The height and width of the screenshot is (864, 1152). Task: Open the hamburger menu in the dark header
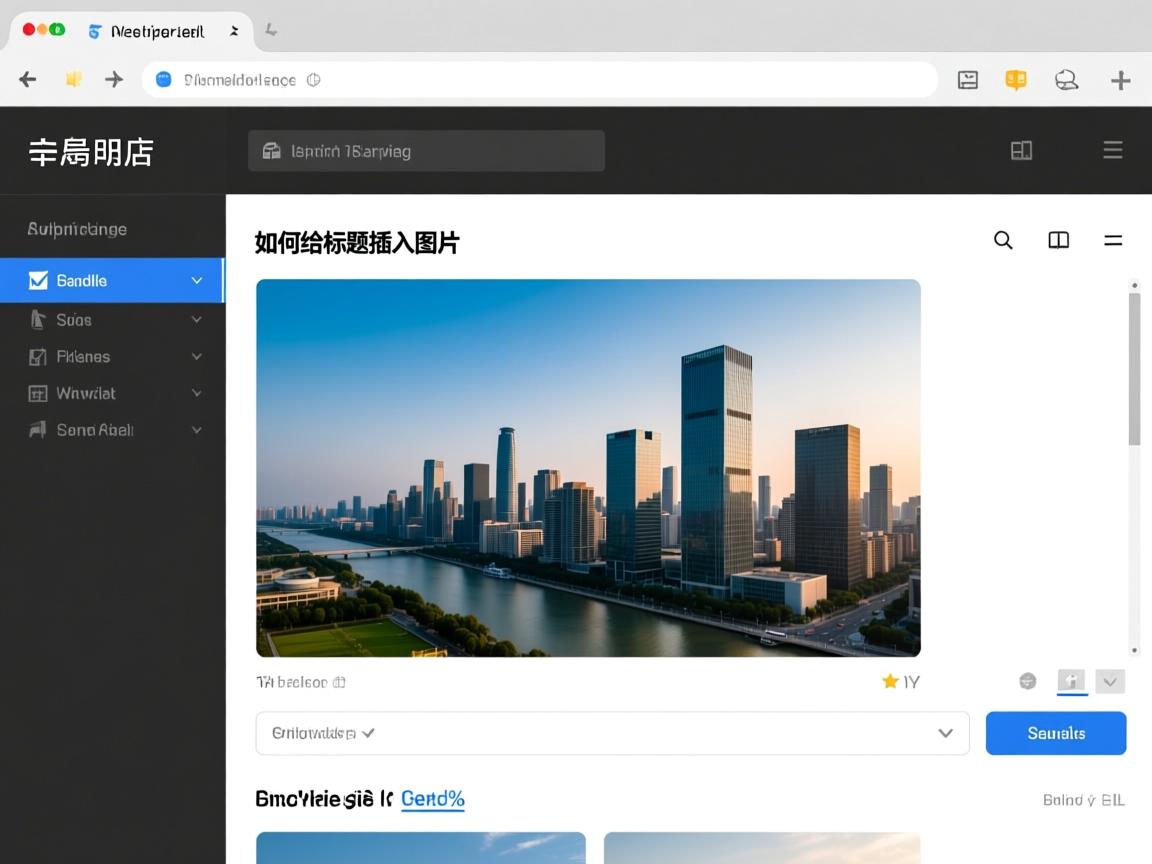coord(1112,151)
